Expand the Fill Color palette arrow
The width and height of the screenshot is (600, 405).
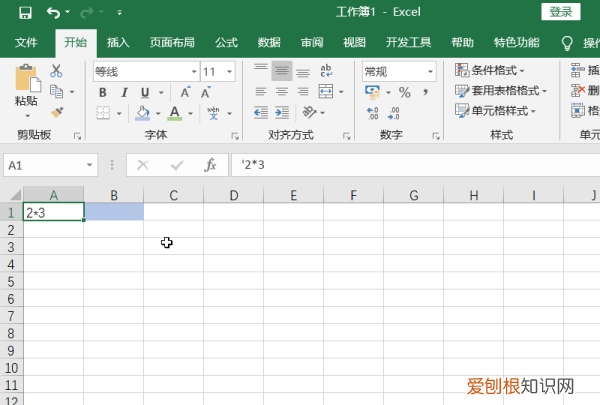point(158,113)
